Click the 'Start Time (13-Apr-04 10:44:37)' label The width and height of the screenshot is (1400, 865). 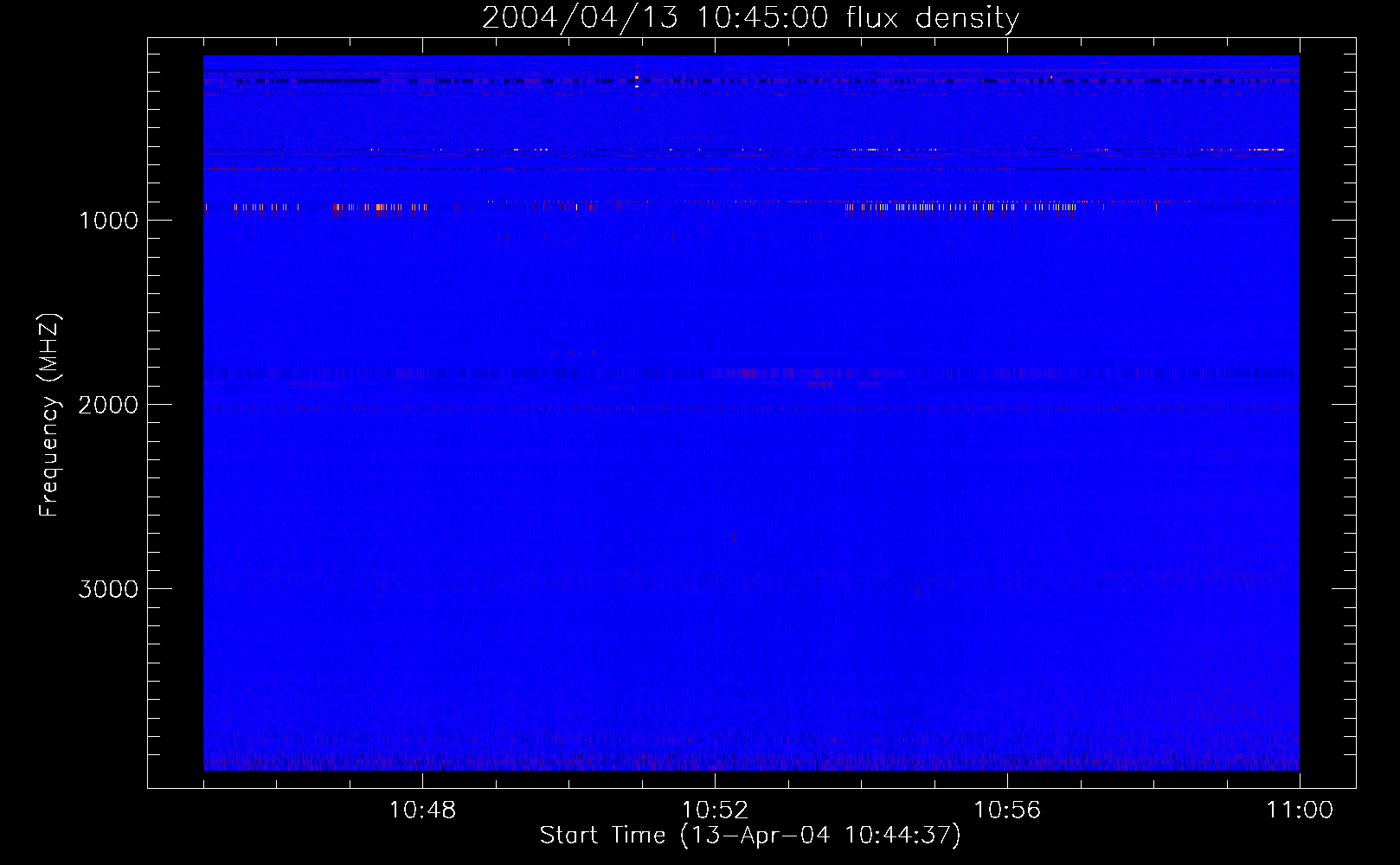750,836
